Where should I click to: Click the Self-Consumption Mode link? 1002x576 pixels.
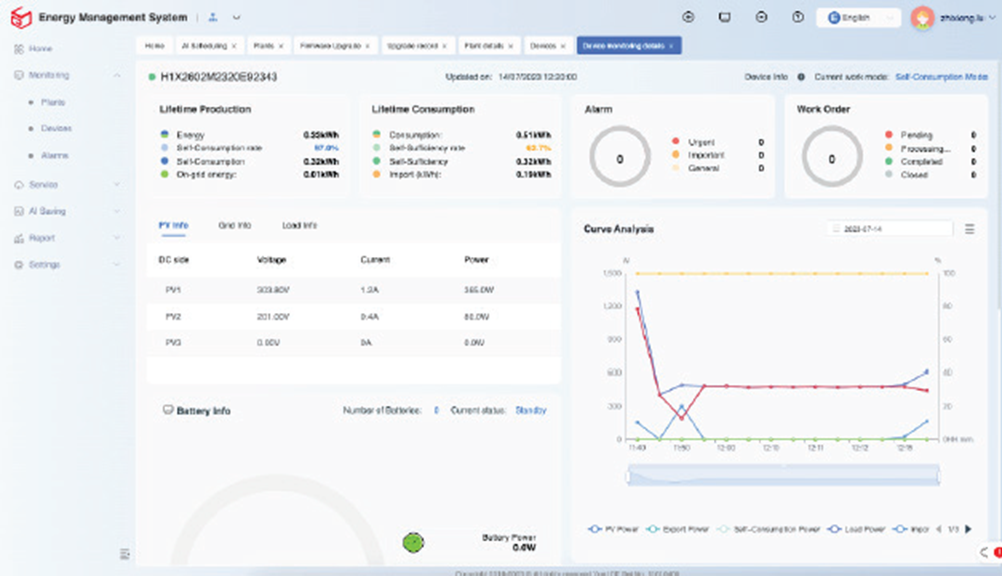pyautogui.click(x=941, y=77)
